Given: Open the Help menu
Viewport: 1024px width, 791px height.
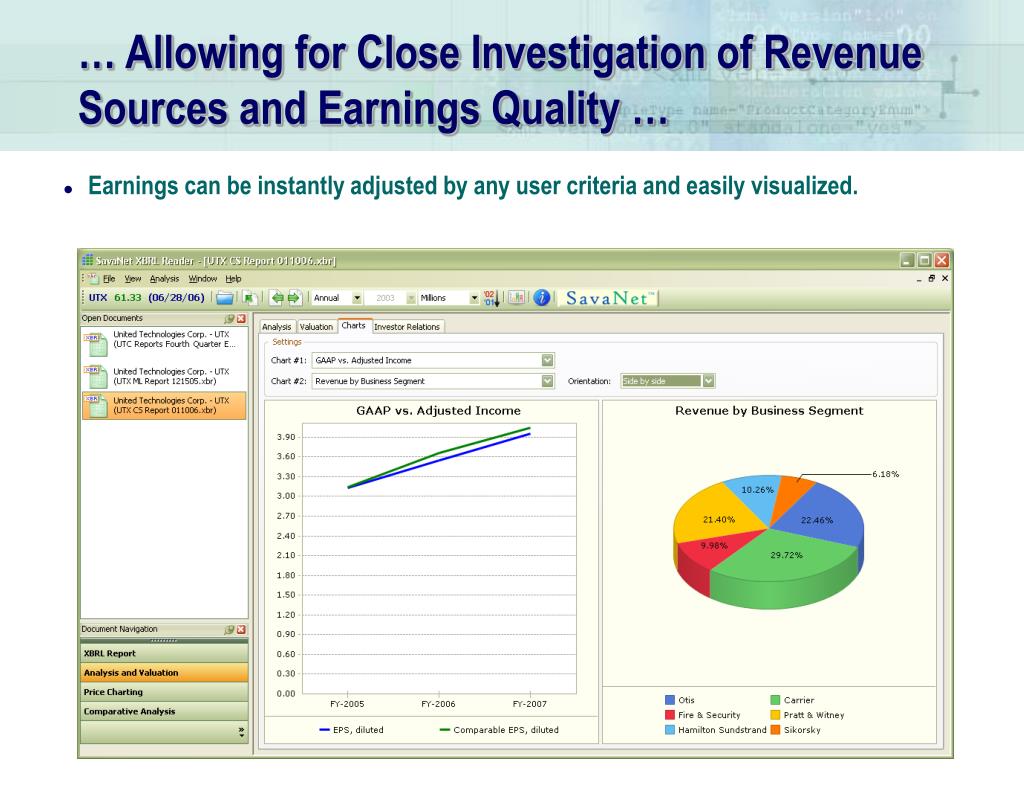Looking at the screenshot, I should (233, 279).
